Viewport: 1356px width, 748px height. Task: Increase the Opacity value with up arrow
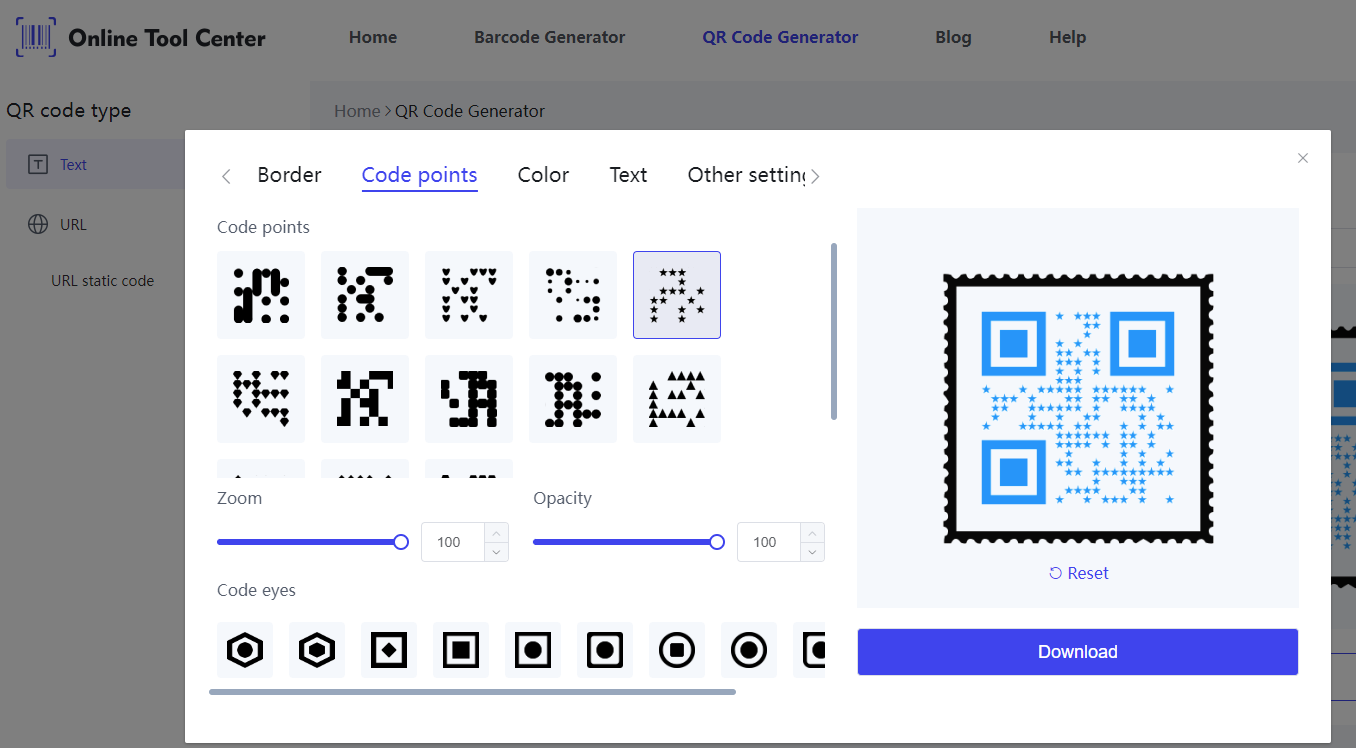(813, 532)
